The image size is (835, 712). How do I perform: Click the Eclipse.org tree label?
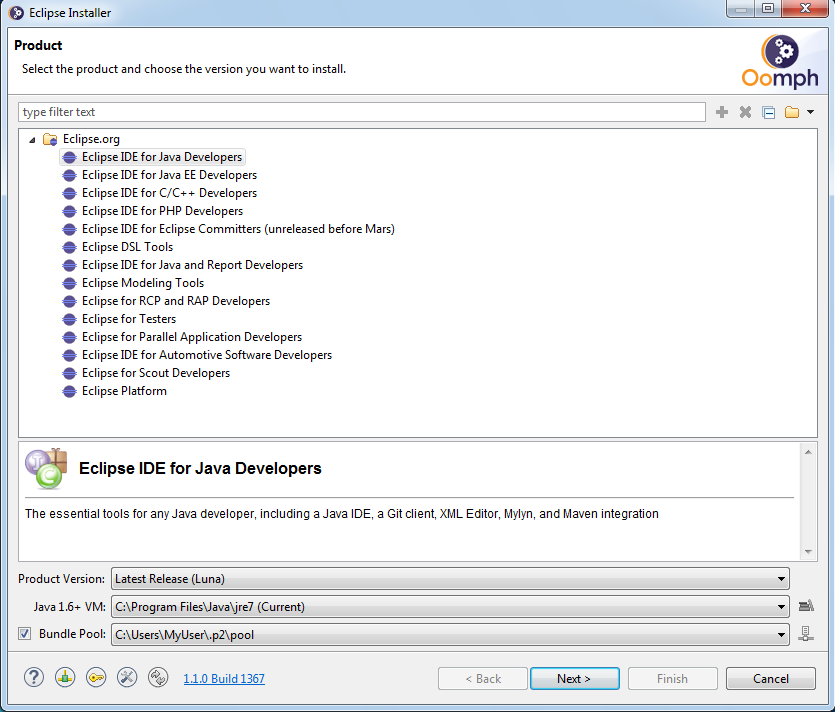[x=91, y=140]
